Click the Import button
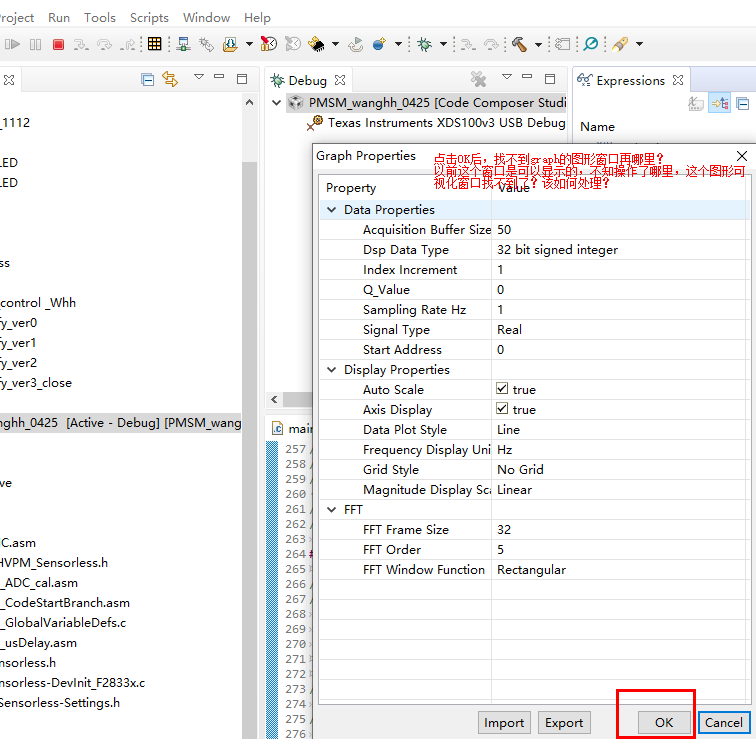Viewport: 756px width, 739px height. [504, 722]
